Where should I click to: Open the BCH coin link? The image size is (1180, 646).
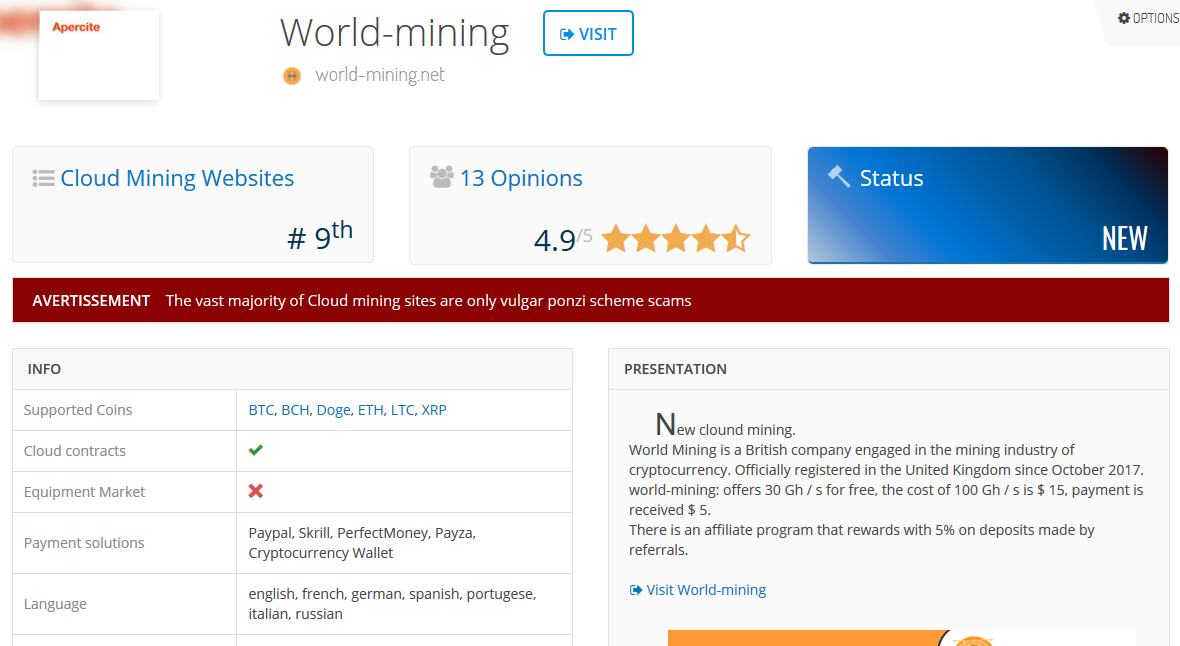tap(295, 410)
